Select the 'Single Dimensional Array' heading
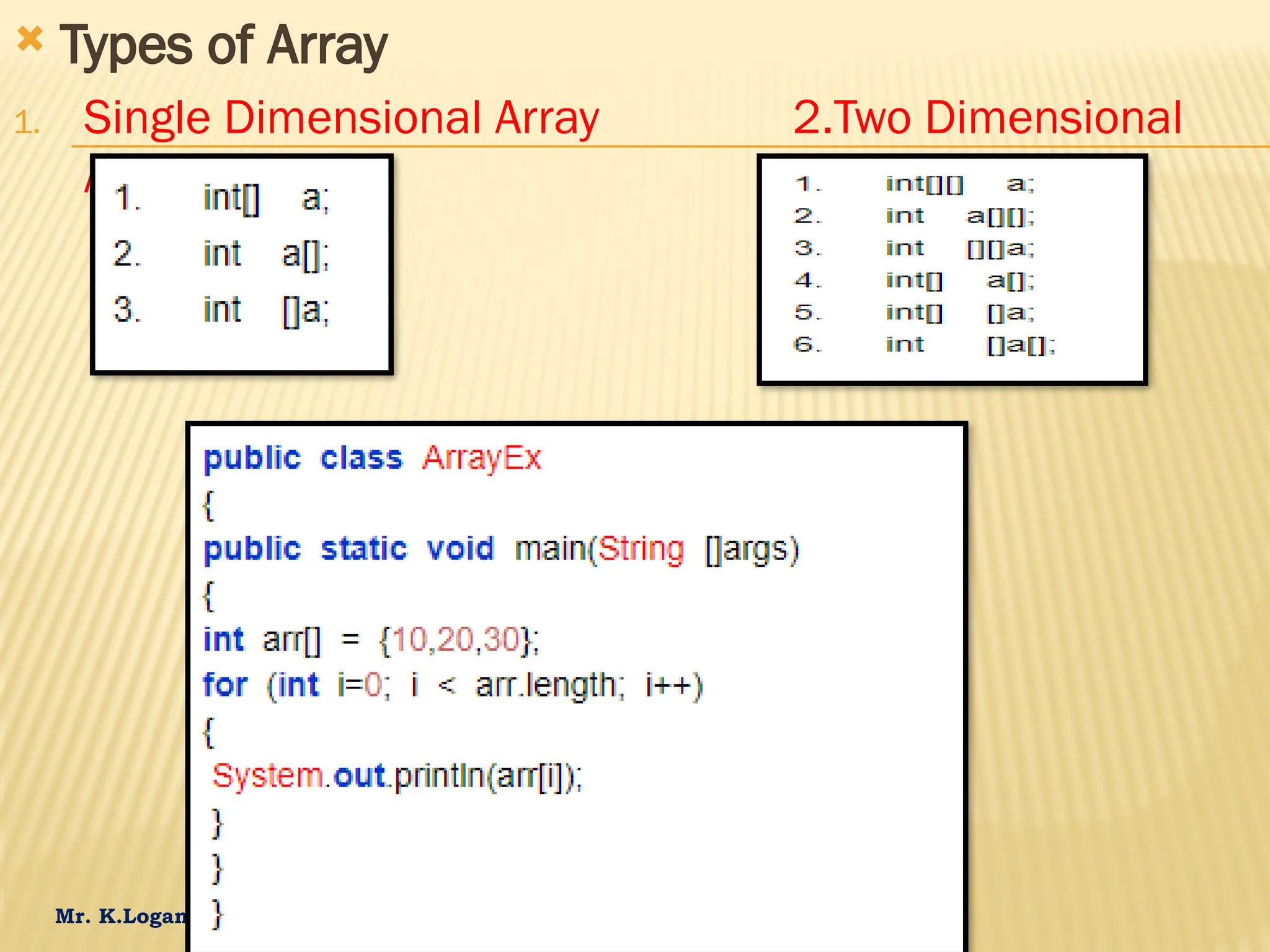 341,117
